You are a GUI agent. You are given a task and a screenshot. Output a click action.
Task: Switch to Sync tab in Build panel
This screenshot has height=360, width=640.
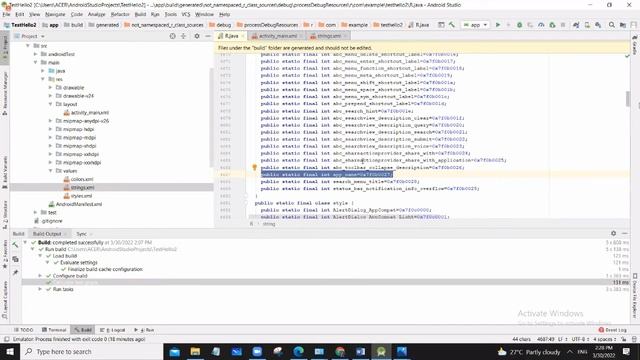click(82, 234)
